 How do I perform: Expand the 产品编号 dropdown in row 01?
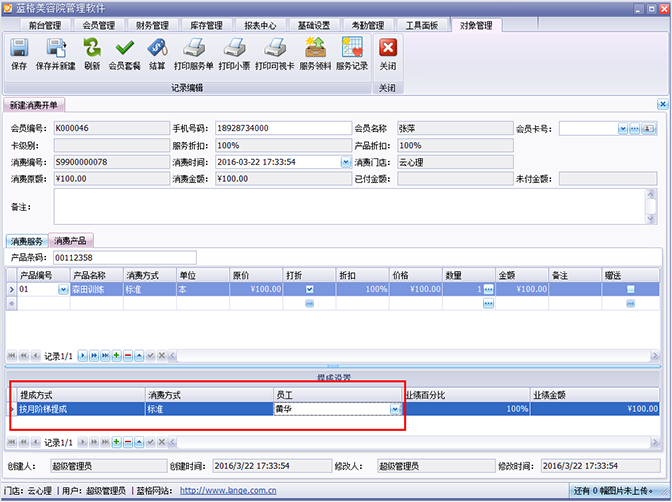pos(63,289)
